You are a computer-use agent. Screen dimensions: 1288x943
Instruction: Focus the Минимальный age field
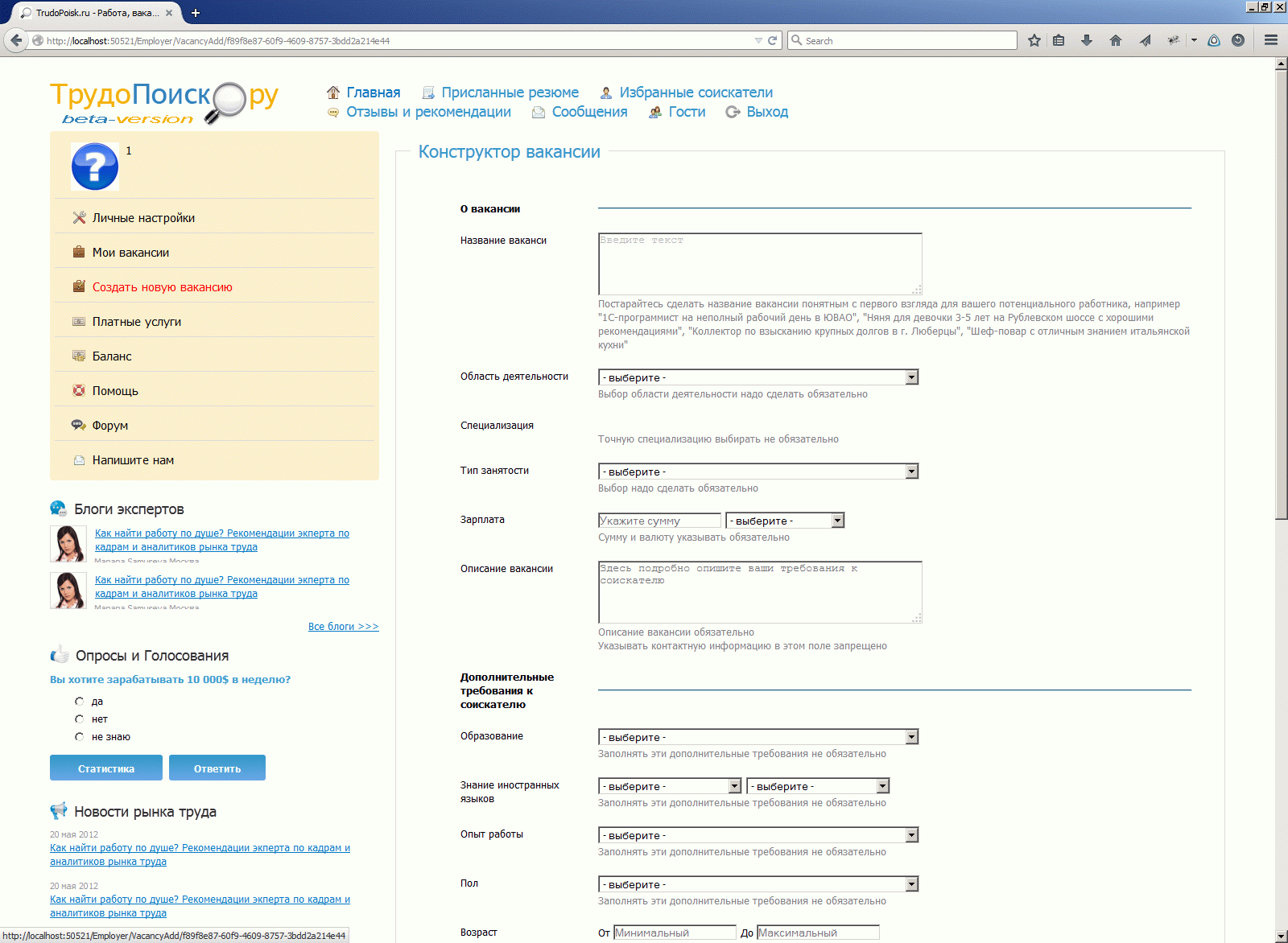point(675,933)
